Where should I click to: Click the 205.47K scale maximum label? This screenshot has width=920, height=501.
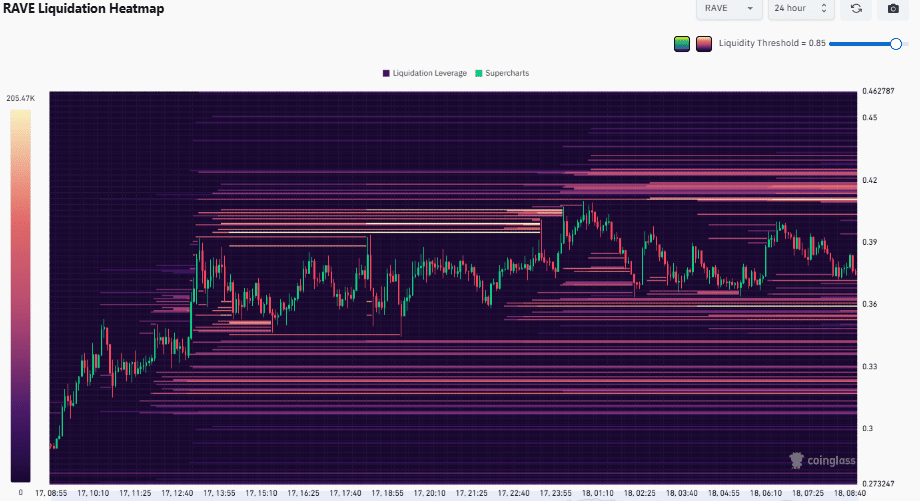(x=20, y=98)
